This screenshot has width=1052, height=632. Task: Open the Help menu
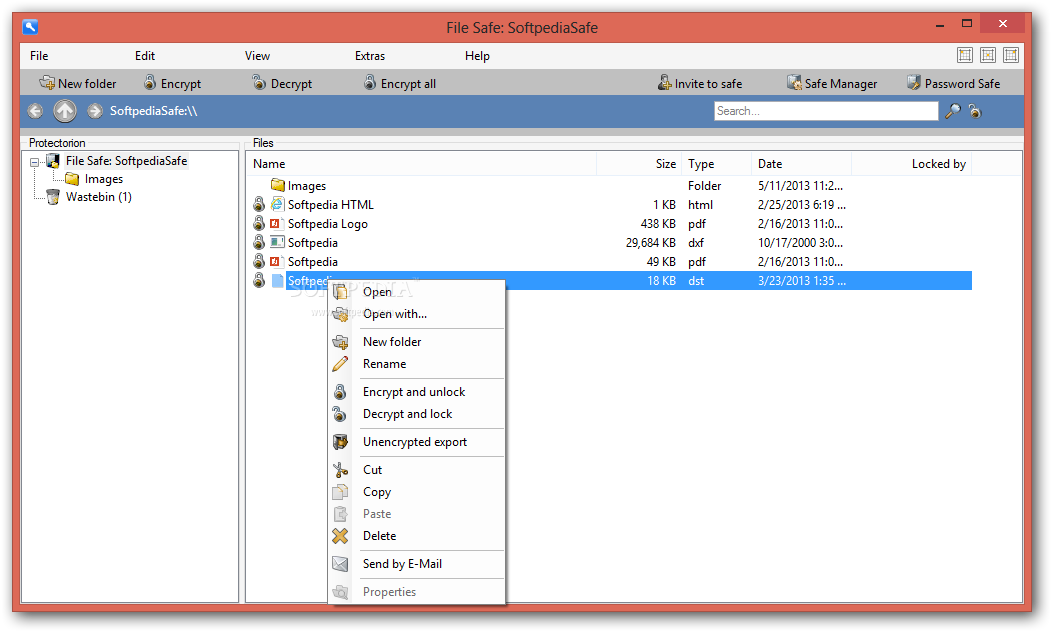point(477,56)
